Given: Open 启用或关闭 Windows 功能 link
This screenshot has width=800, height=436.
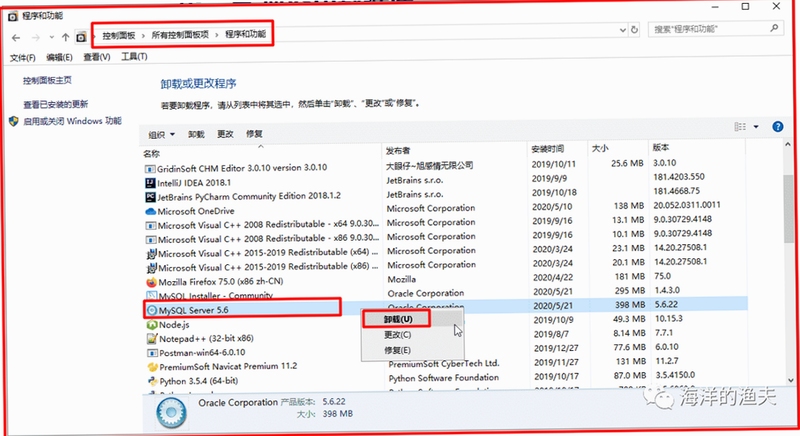Looking at the screenshot, I should [72, 121].
